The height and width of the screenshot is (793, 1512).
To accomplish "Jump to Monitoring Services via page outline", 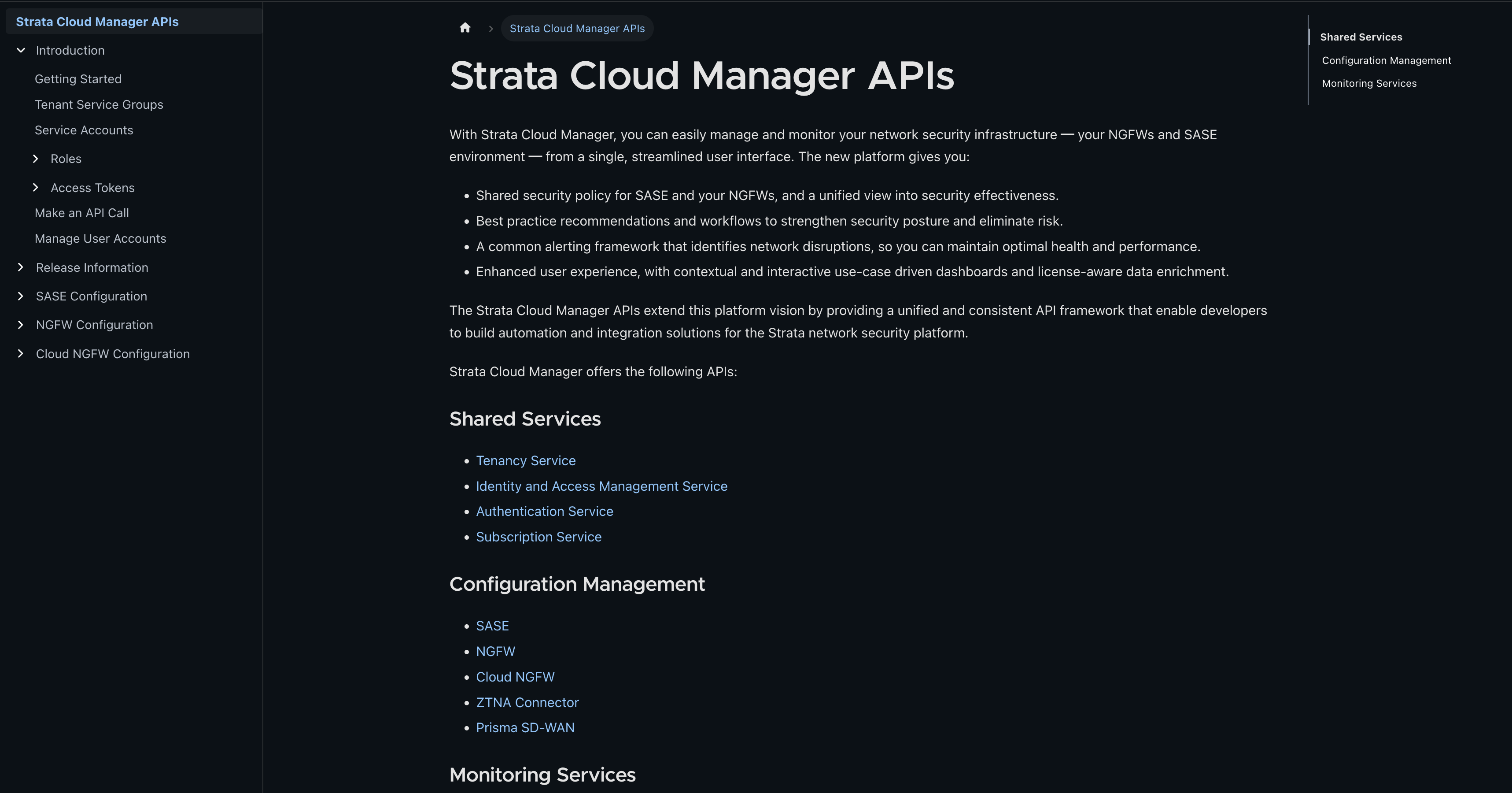I will tap(1369, 83).
